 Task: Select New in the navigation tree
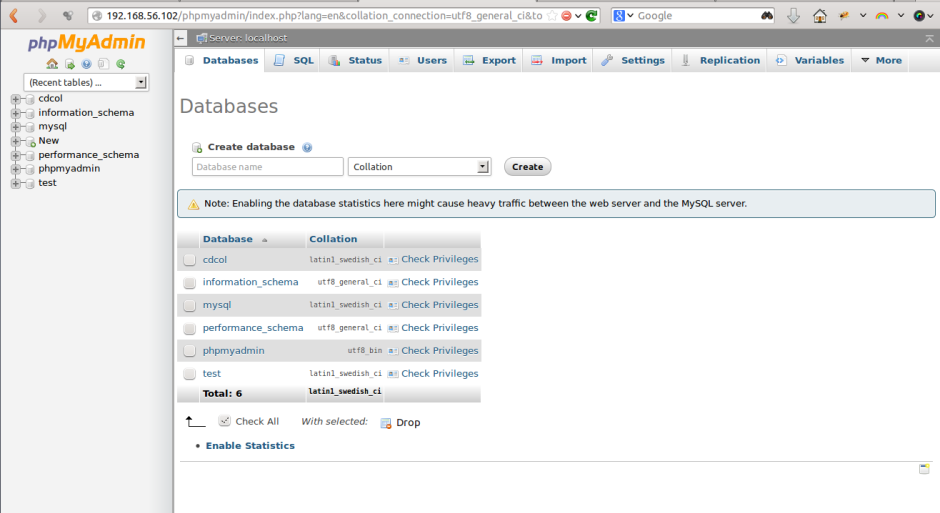coord(49,141)
